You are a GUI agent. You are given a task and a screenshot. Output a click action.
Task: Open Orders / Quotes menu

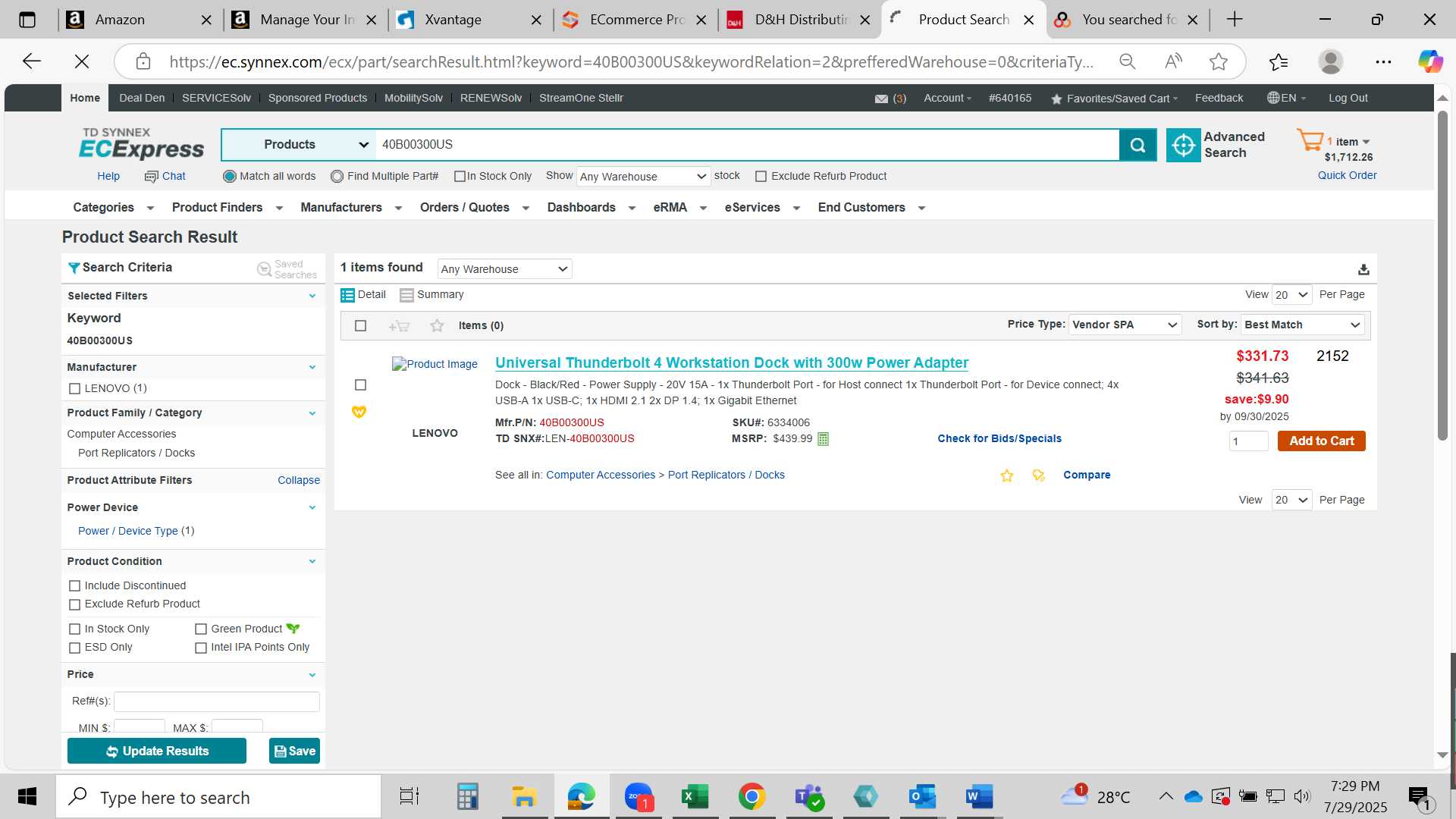point(474,208)
